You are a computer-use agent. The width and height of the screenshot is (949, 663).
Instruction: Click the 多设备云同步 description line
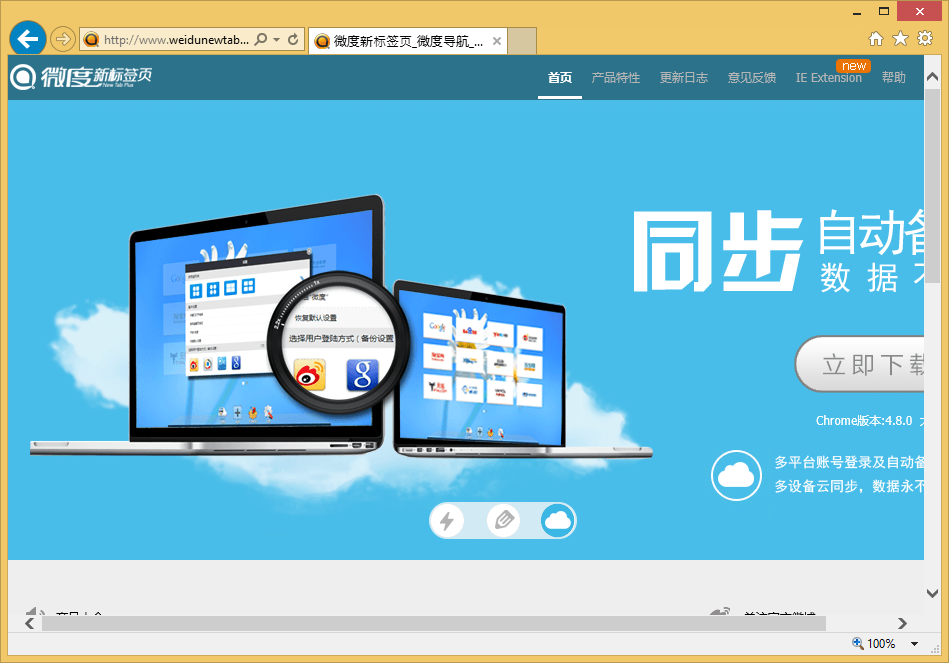(849, 486)
